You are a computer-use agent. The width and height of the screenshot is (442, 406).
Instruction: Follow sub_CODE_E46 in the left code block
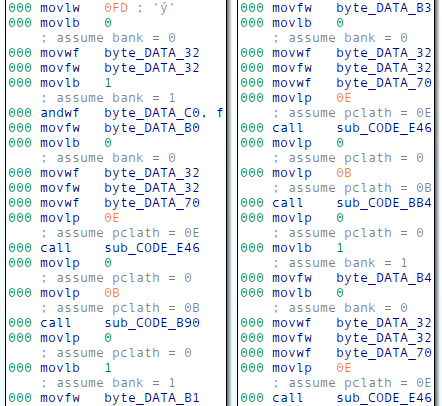tap(152, 248)
